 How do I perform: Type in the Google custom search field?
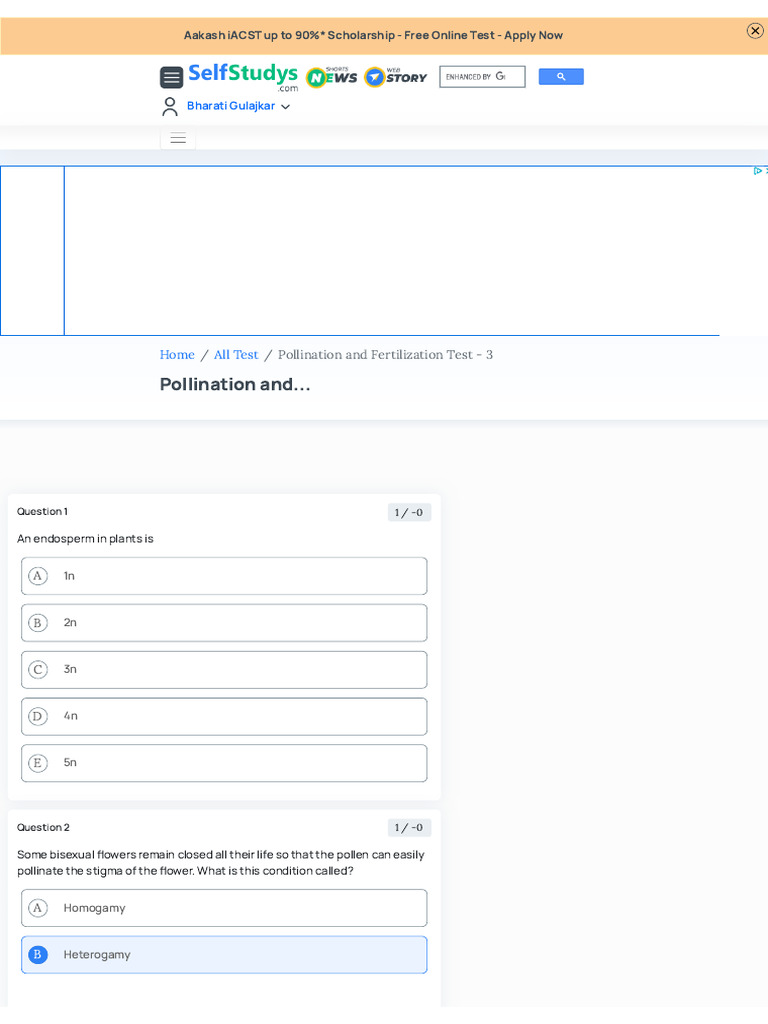coord(481,77)
